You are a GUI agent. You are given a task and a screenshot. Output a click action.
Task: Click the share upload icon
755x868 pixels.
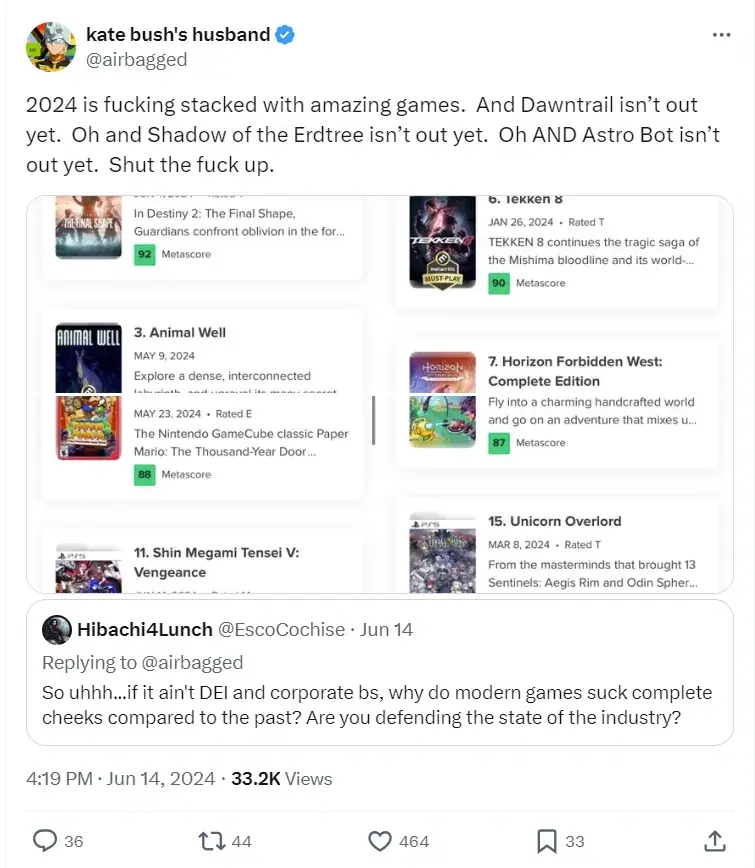(714, 840)
